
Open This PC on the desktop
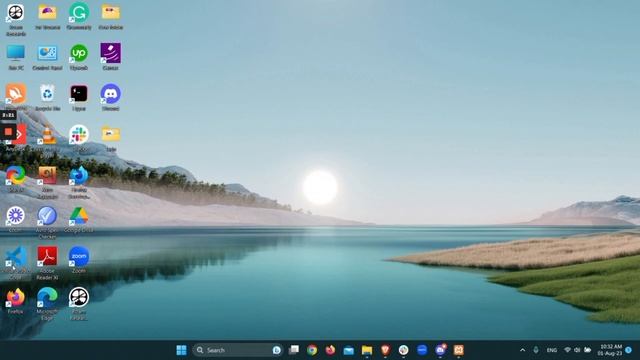(16, 57)
